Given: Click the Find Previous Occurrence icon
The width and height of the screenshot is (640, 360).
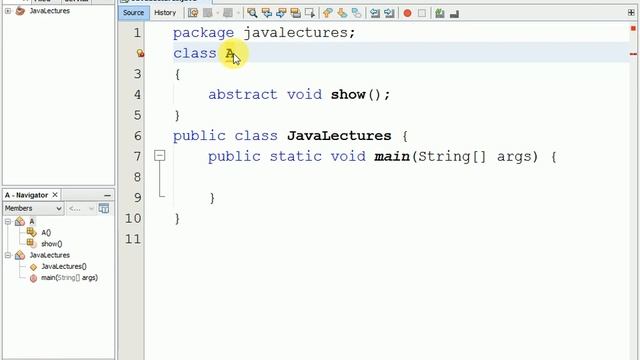Looking at the screenshot, I should pyautogui.click(x=267, y=13).
